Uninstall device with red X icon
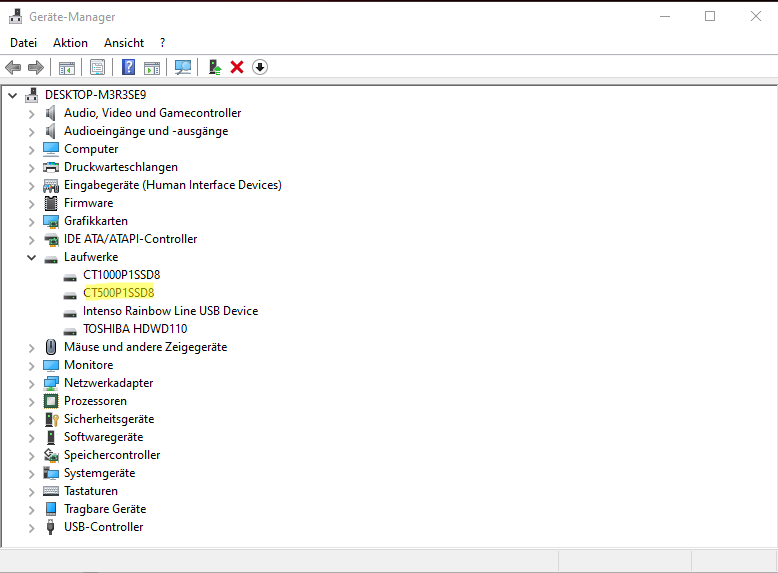The image size is (778, 573). (237, 67)
